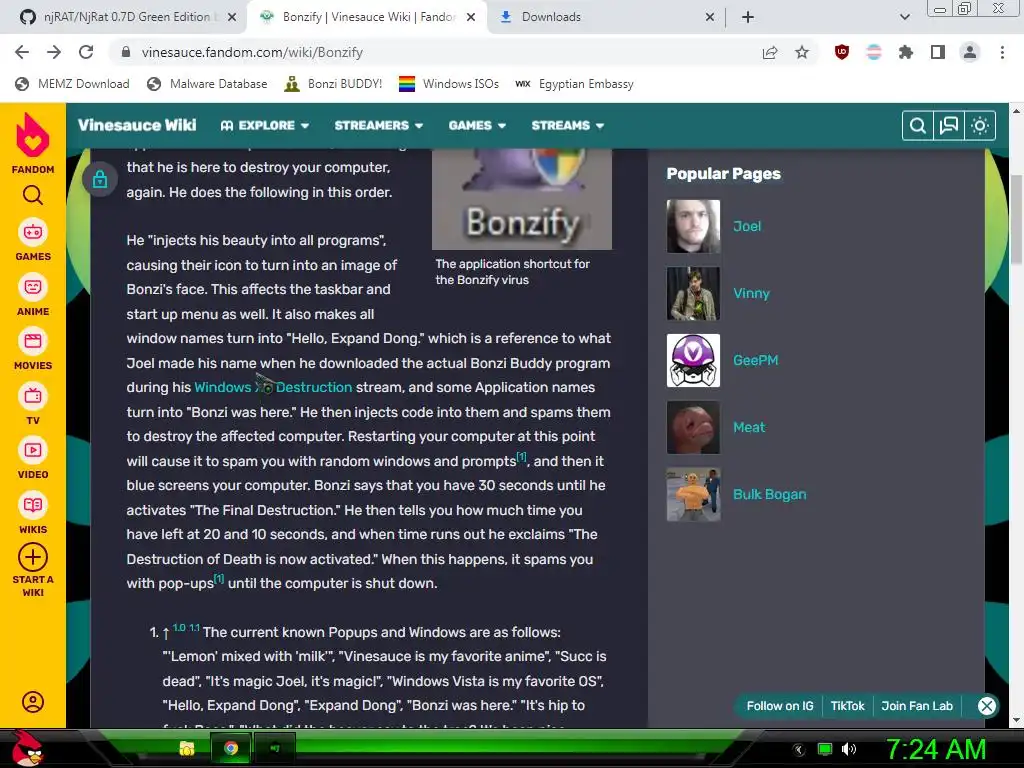Click the taskbar volume icon
1024x768 pixels.
click(849, 749)
